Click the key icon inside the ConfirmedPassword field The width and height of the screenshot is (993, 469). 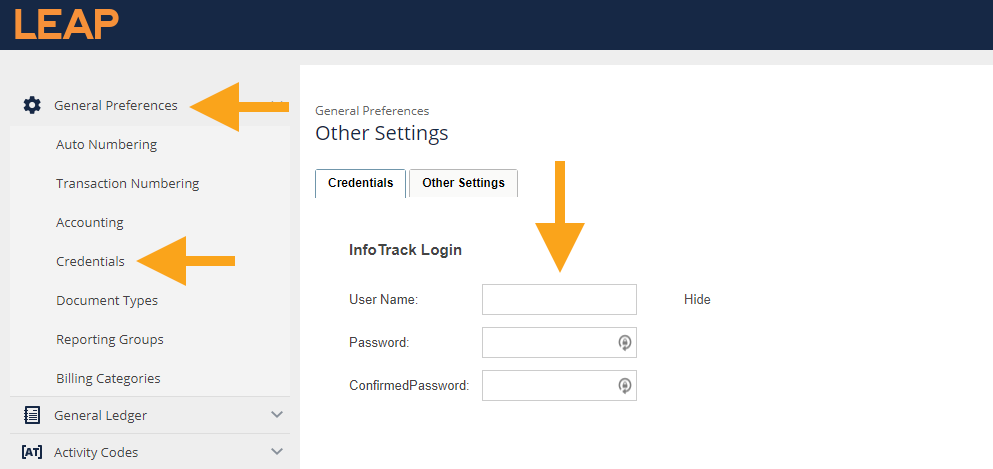(624, 385)
